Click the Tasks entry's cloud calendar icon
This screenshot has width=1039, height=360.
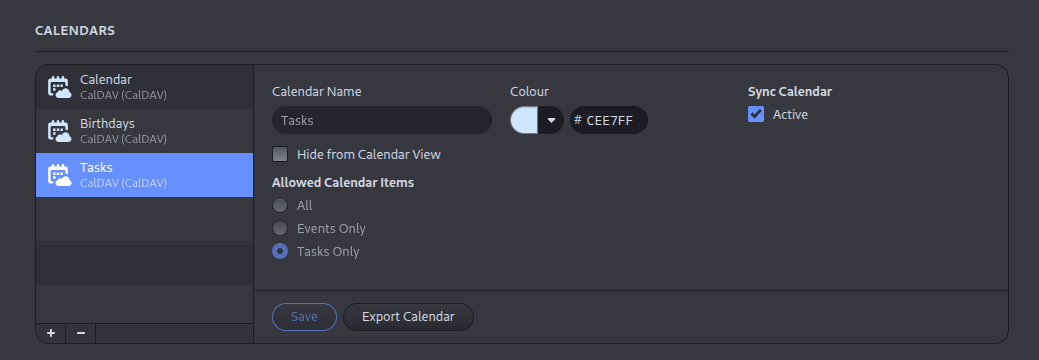point(59,175)
